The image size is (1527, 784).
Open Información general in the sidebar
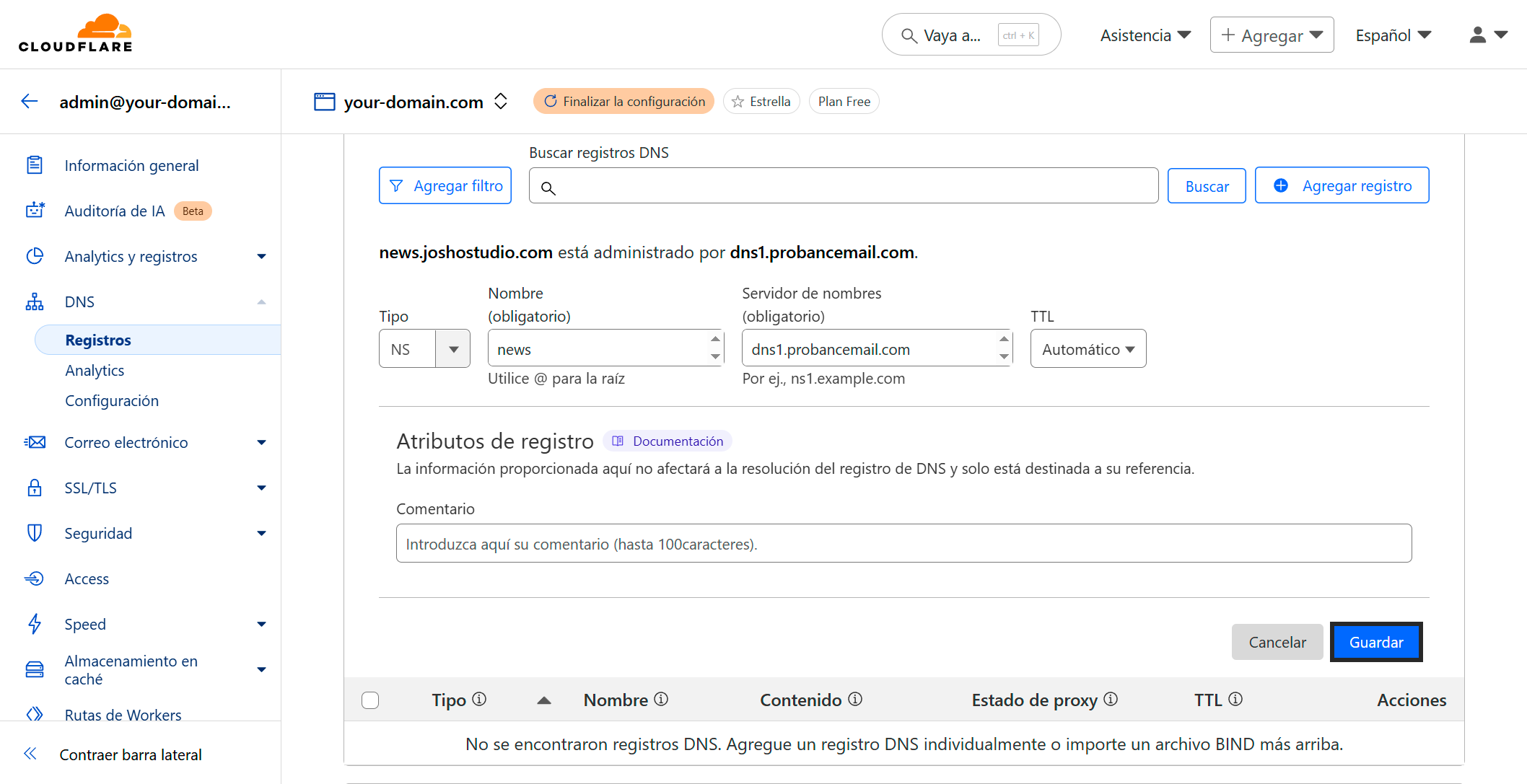tap(131, 165)
